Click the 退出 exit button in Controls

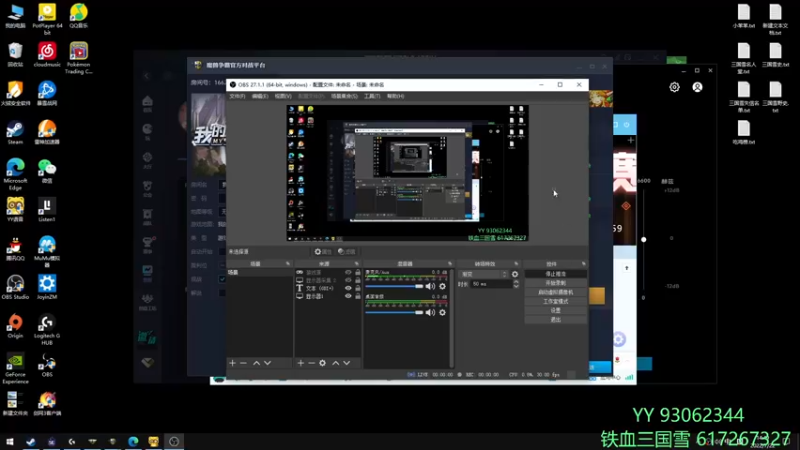(x=556, y=320)
